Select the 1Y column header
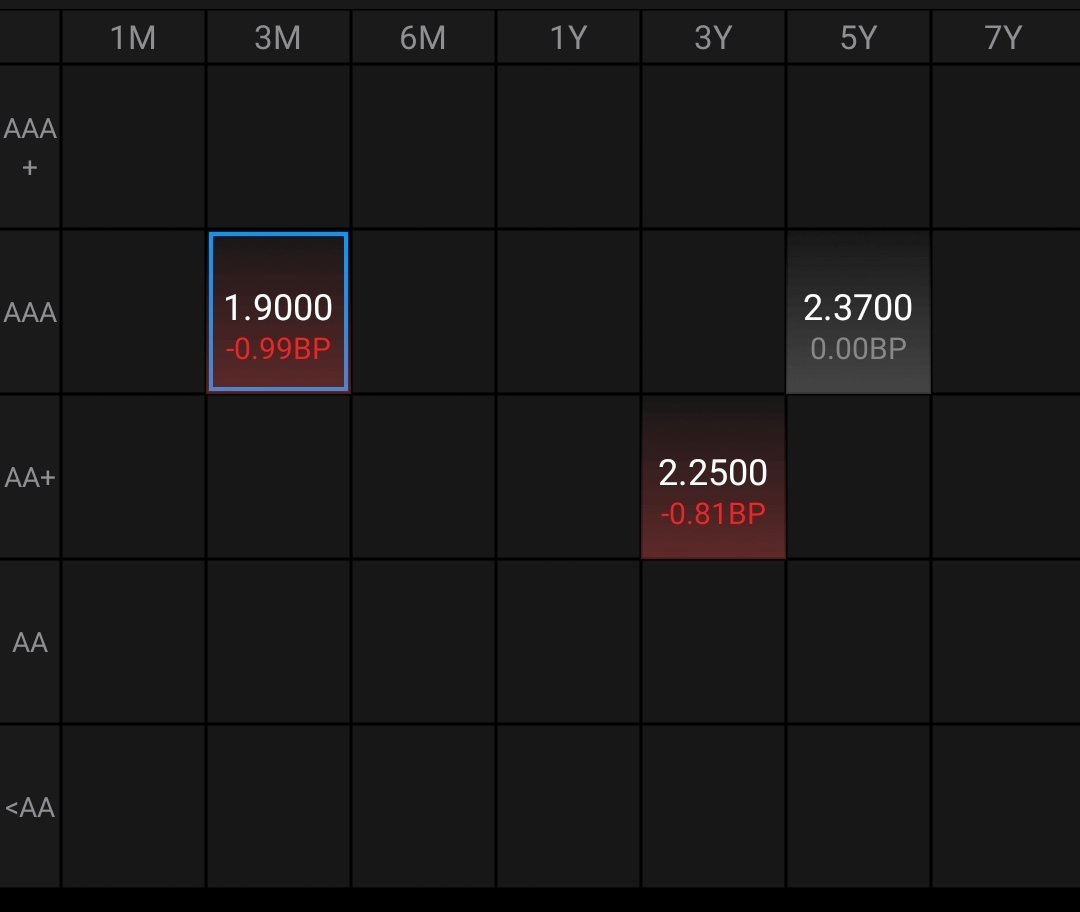The image size is (1080, 912). 568,38
